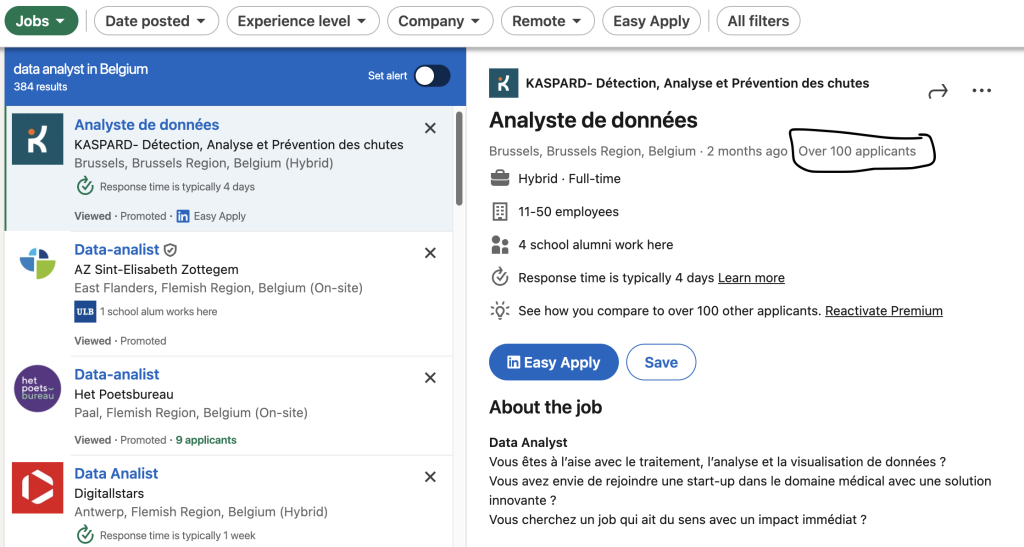Click the response time checkmark icon under KASPARD

(x=85, y=187)
